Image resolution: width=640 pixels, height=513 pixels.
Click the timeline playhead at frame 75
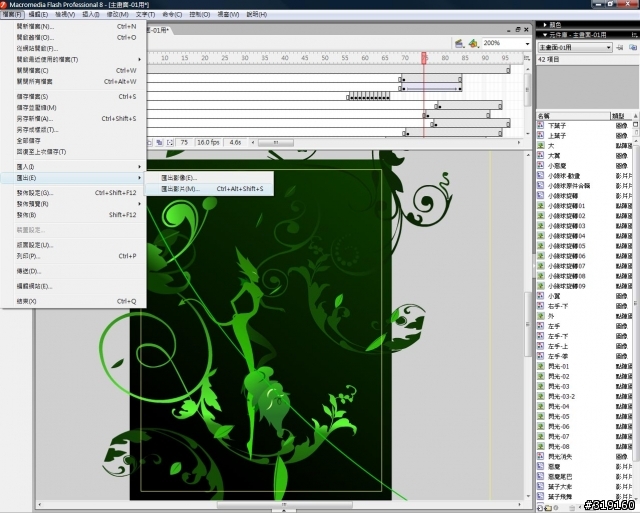(424, 58)
